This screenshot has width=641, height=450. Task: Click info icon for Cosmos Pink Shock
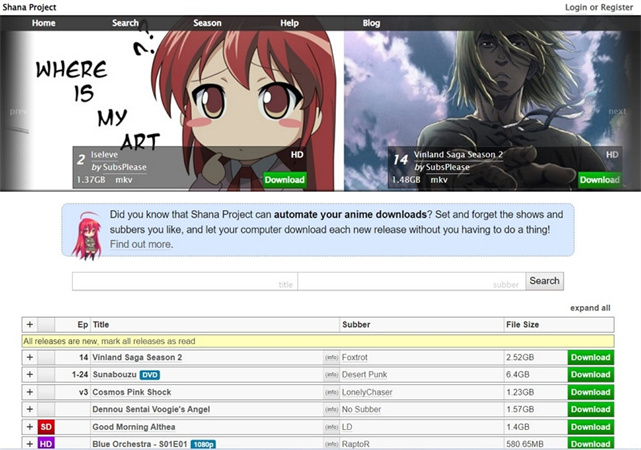tap(332, 392)
